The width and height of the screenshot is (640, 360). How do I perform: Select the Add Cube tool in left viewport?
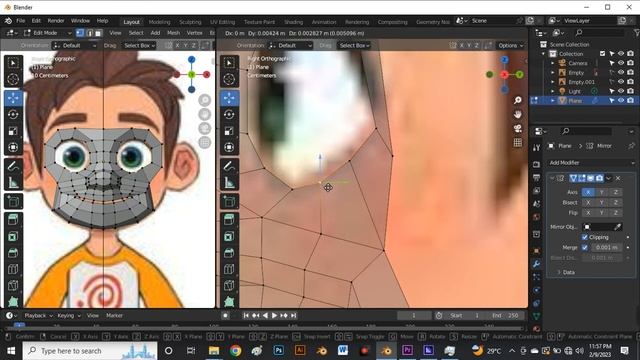click(x=13, y=201)
